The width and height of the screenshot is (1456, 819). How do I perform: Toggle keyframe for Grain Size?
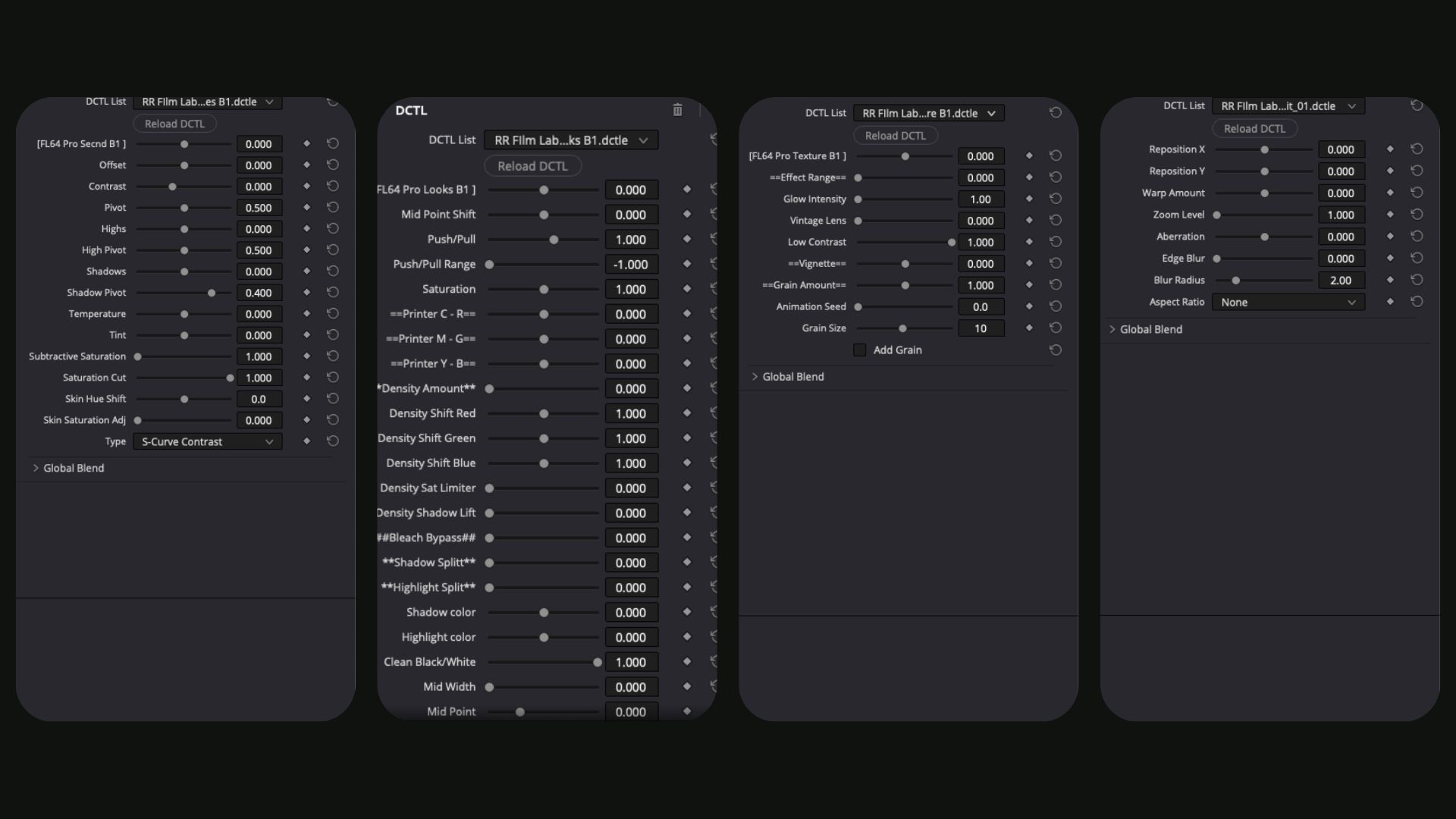(1029, 328)
